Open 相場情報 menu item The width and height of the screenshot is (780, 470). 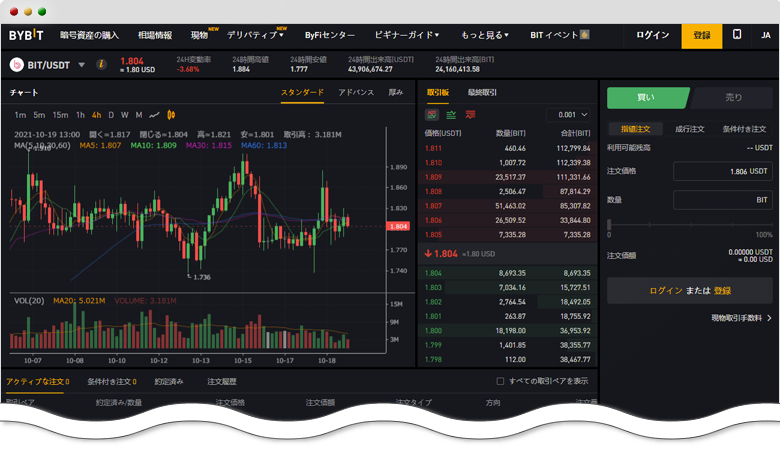tap(155, 35)
